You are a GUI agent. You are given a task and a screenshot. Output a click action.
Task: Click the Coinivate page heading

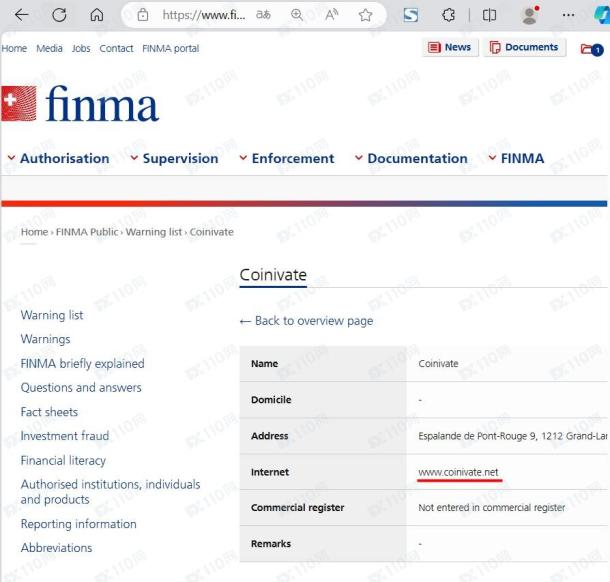[273, 275]
